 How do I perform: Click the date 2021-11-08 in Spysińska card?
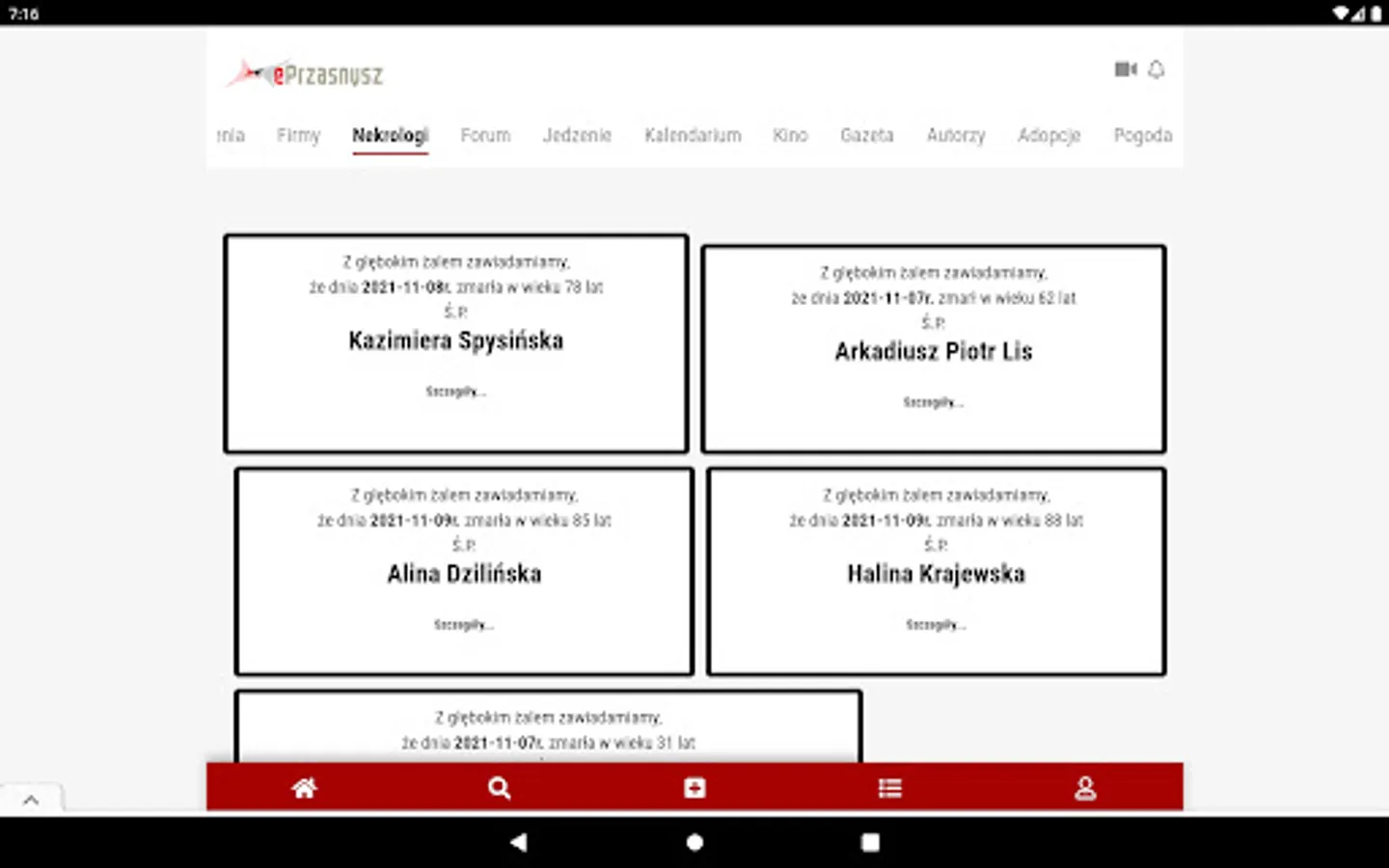coord(405,287)
